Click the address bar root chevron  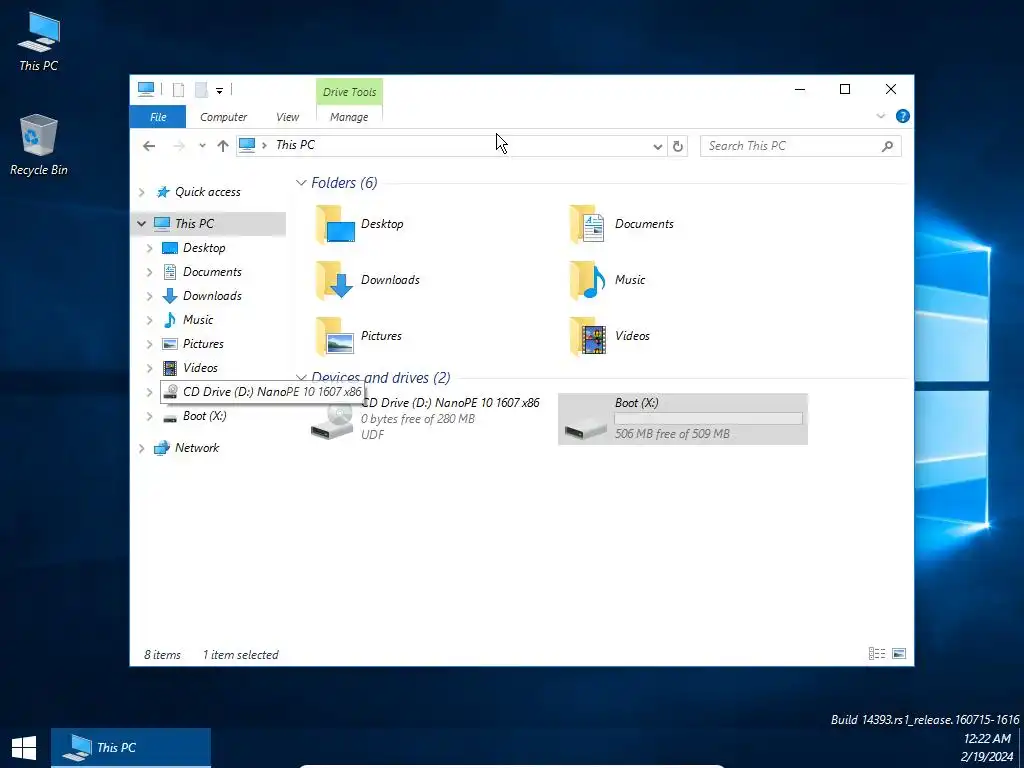pyautogui.click(x=264, y=146)
